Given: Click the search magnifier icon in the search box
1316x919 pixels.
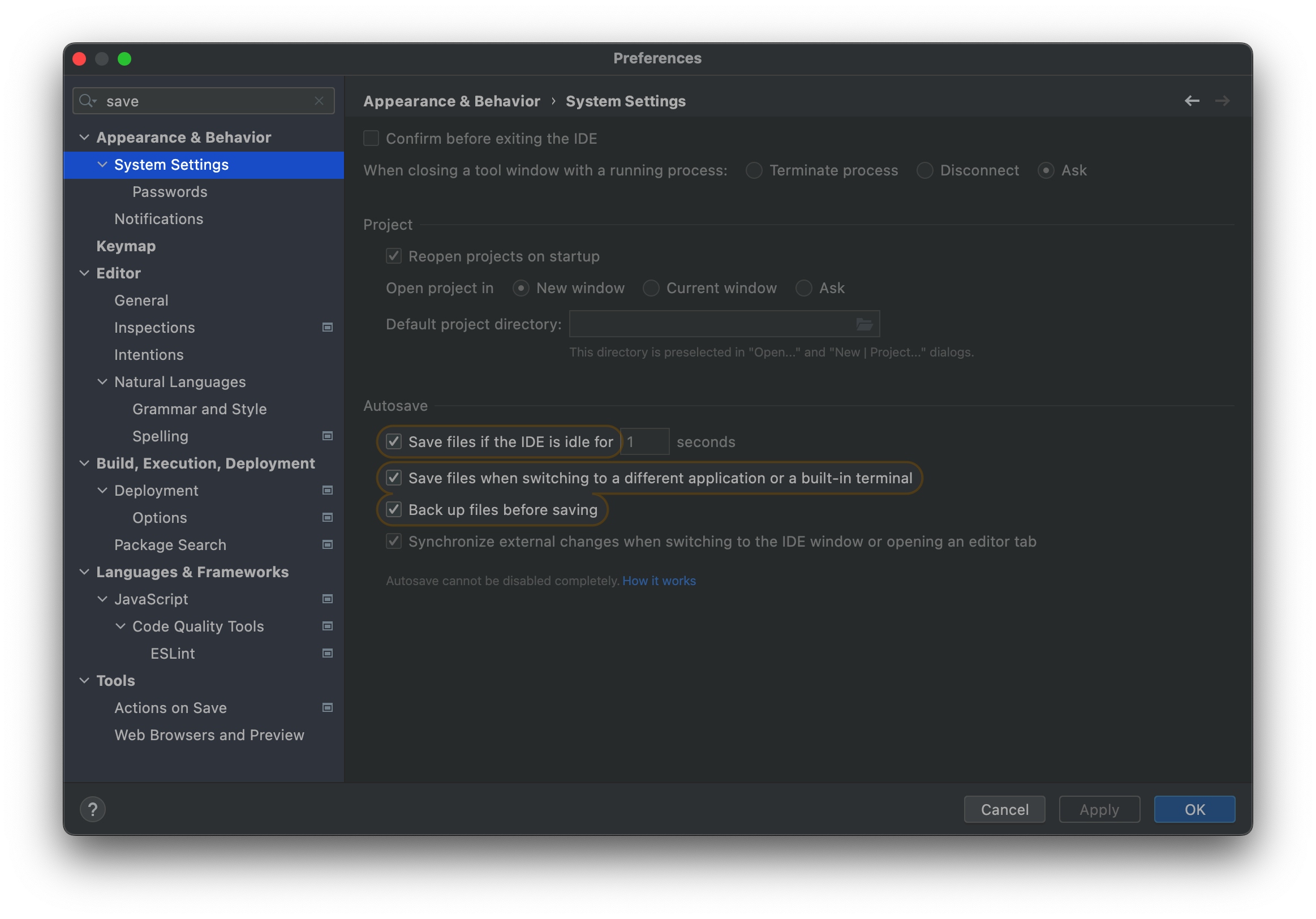Looking at the screenshot, I should (x=87, y=101).
